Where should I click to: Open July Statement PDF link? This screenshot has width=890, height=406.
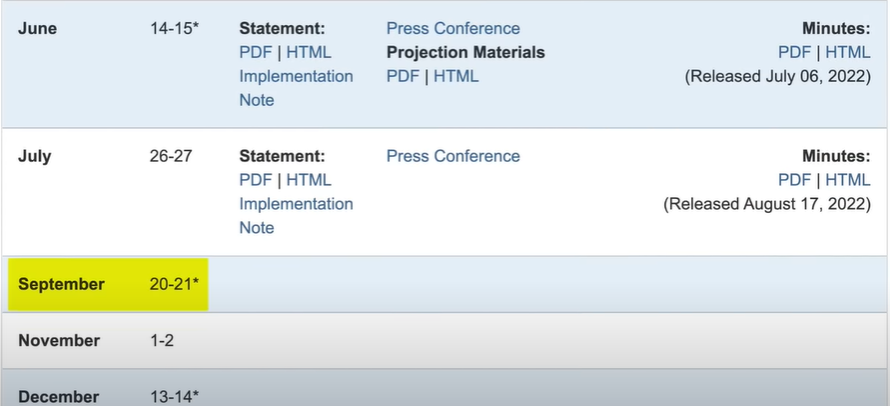(x=254, y=180)
